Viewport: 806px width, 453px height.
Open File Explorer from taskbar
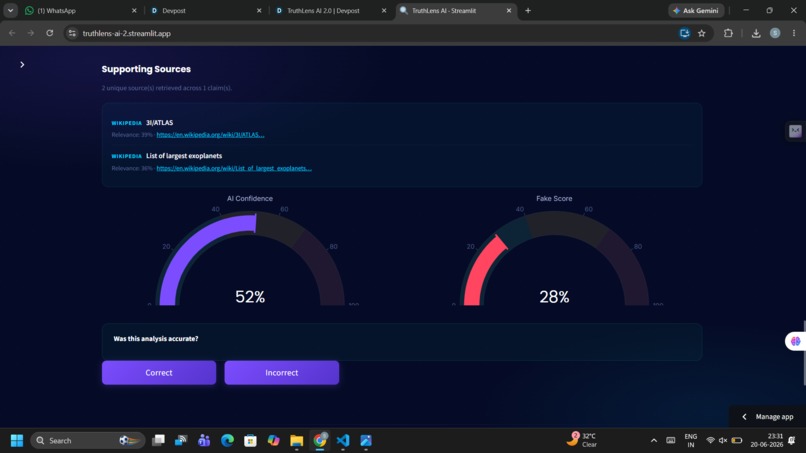(x=297, y=441)
